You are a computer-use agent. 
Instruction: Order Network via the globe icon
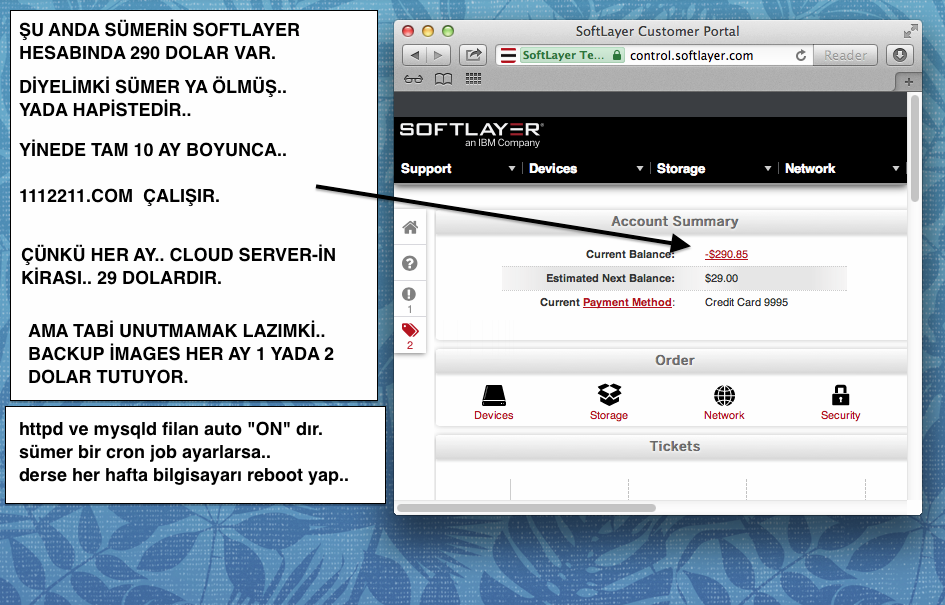[x=724, y=395]
